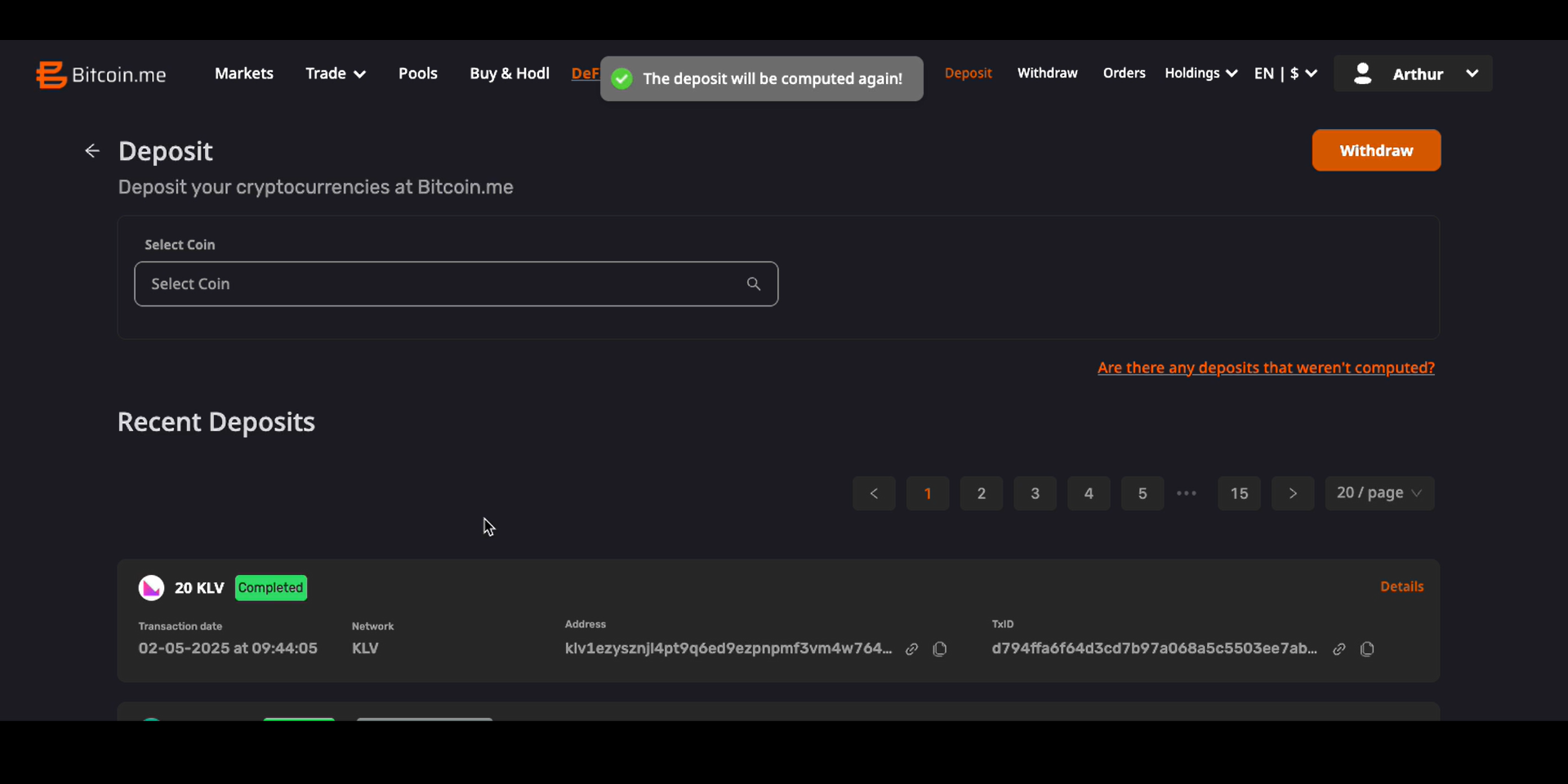Go to page 5 of deposits
Screen dimensions: 1568x784
point(1143,493)
